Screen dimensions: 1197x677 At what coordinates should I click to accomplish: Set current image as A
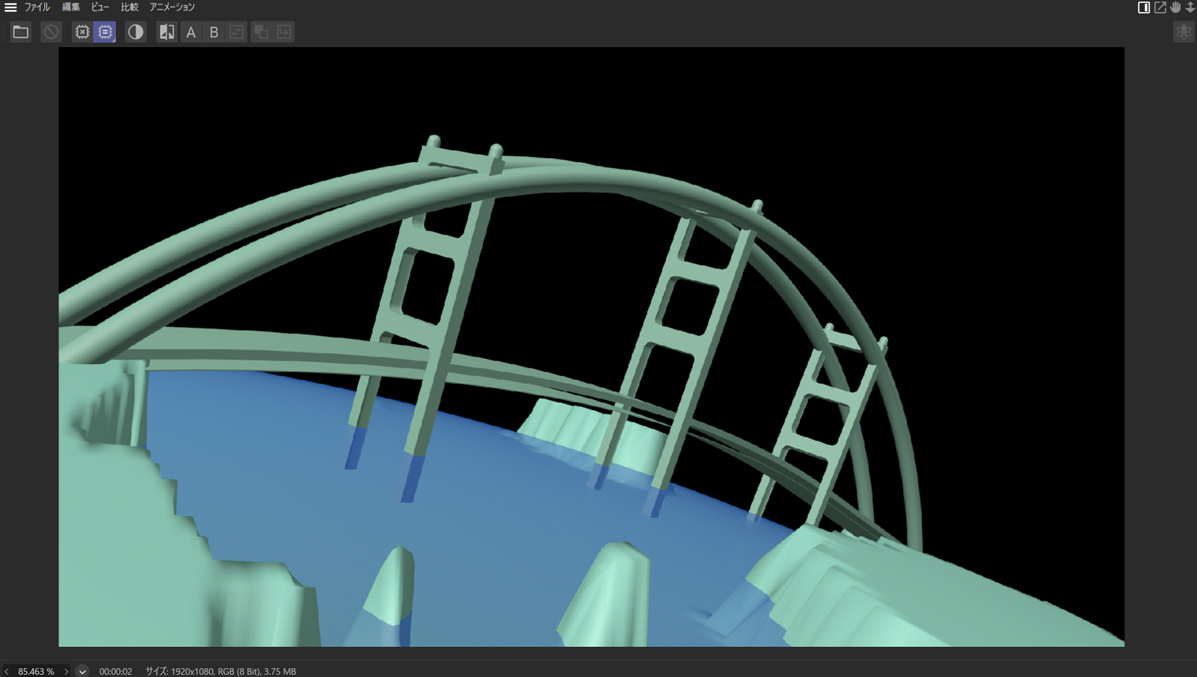coord(191,32)
